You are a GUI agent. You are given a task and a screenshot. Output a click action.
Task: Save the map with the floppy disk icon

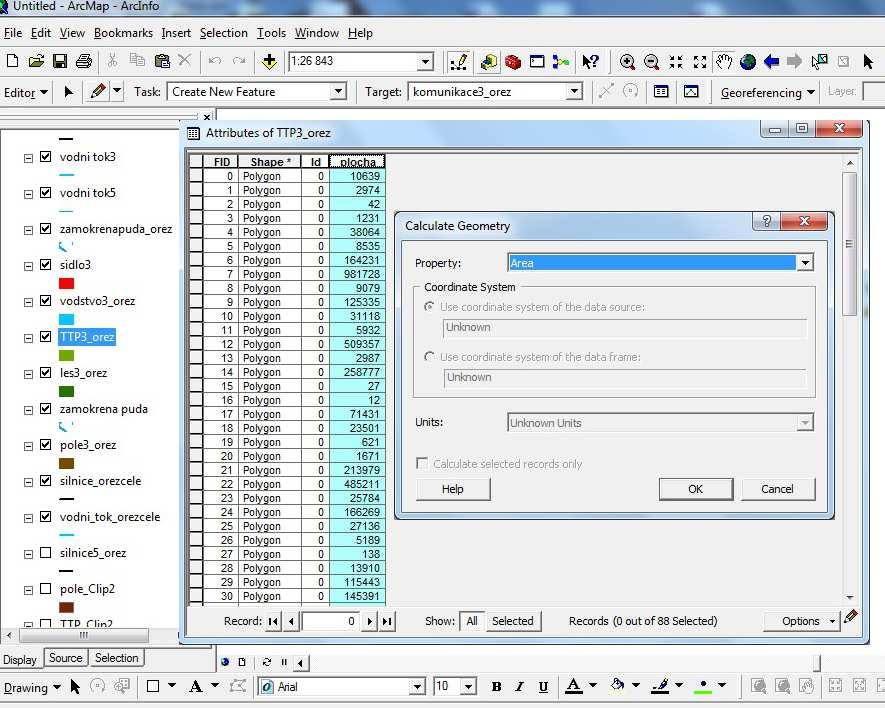tap(60, 61)
